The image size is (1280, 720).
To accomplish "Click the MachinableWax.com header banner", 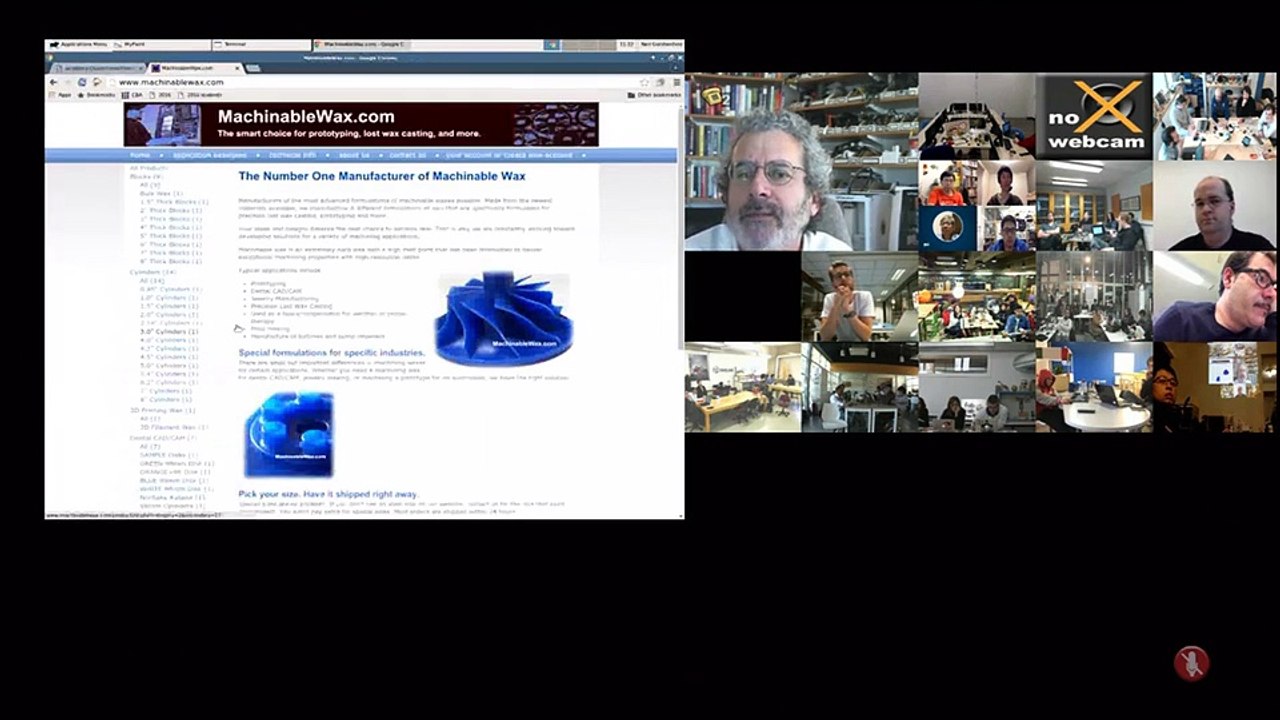I will (x=361, y=125).
